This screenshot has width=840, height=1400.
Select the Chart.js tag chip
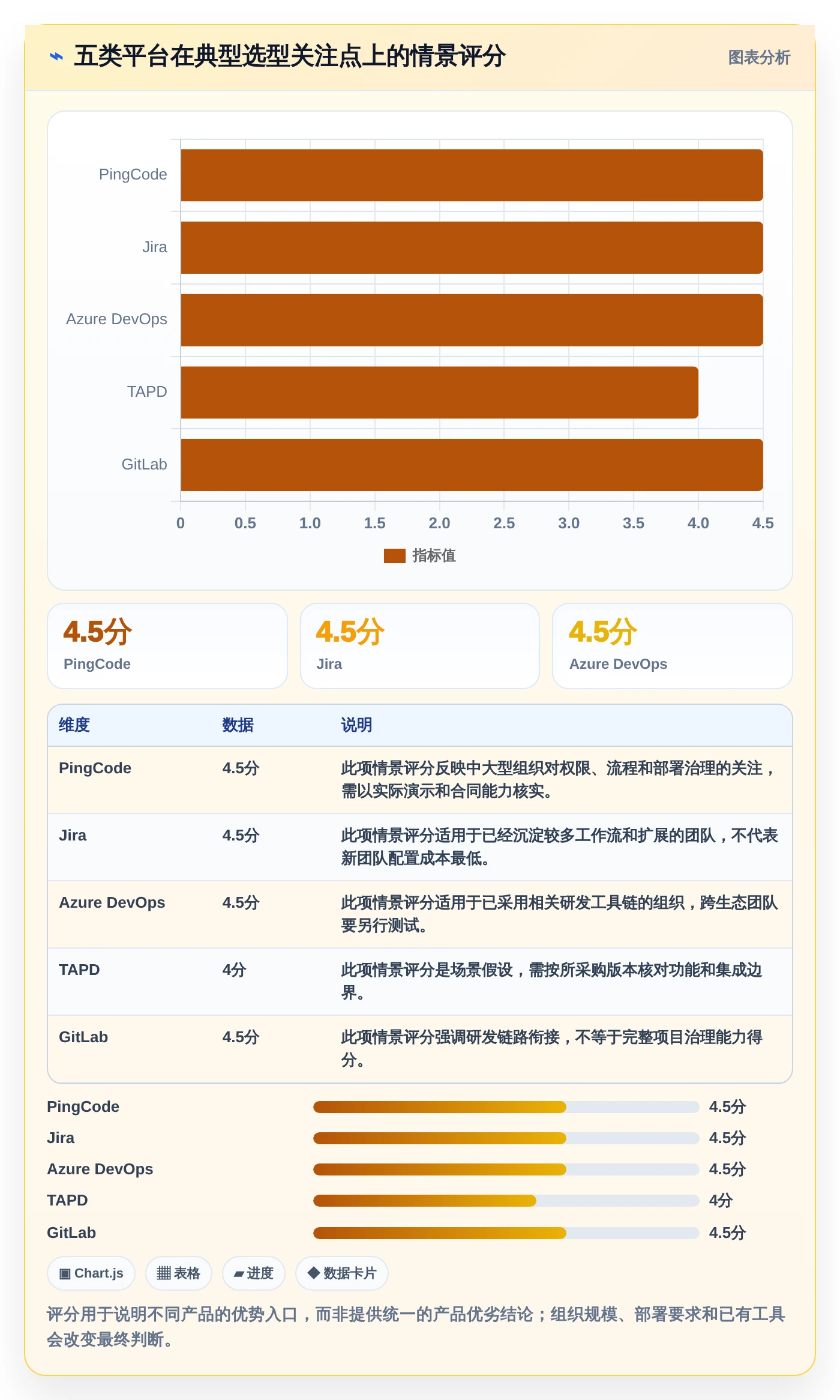click(91, 1273)
